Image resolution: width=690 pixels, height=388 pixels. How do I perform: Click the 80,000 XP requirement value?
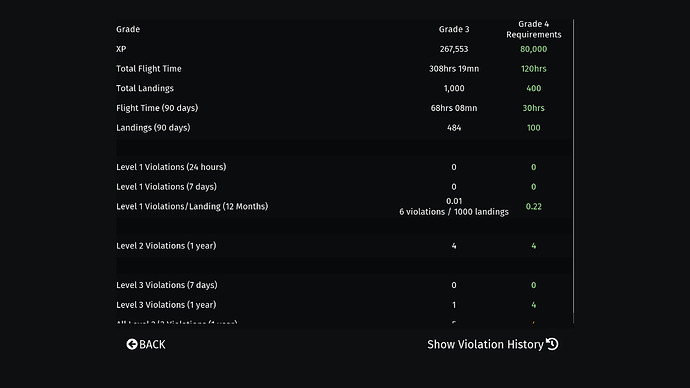(x=533, y=49)
